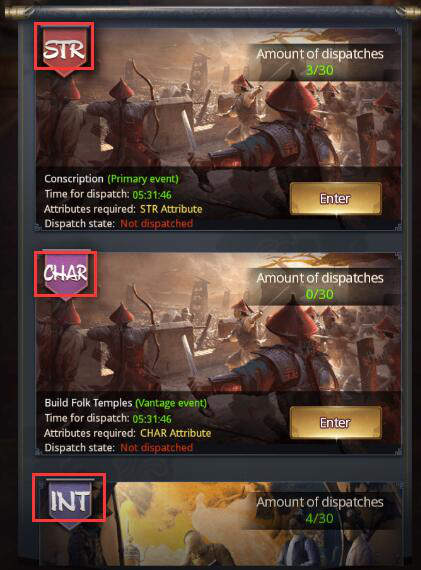The image size is (421, 570).
Task: Click the INT attribute badge
Action: coord(70,502)
